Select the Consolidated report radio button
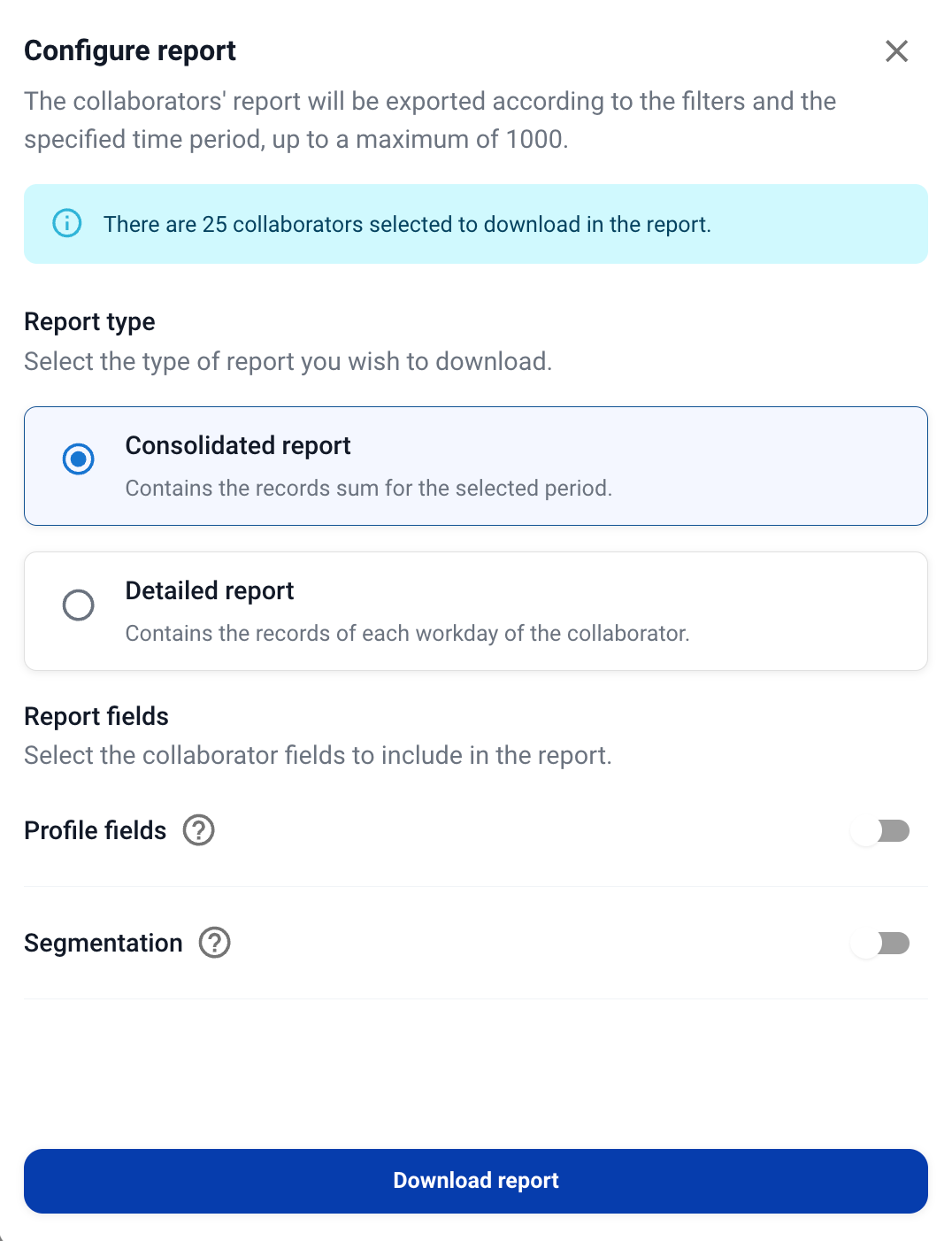 coord(79,459)
